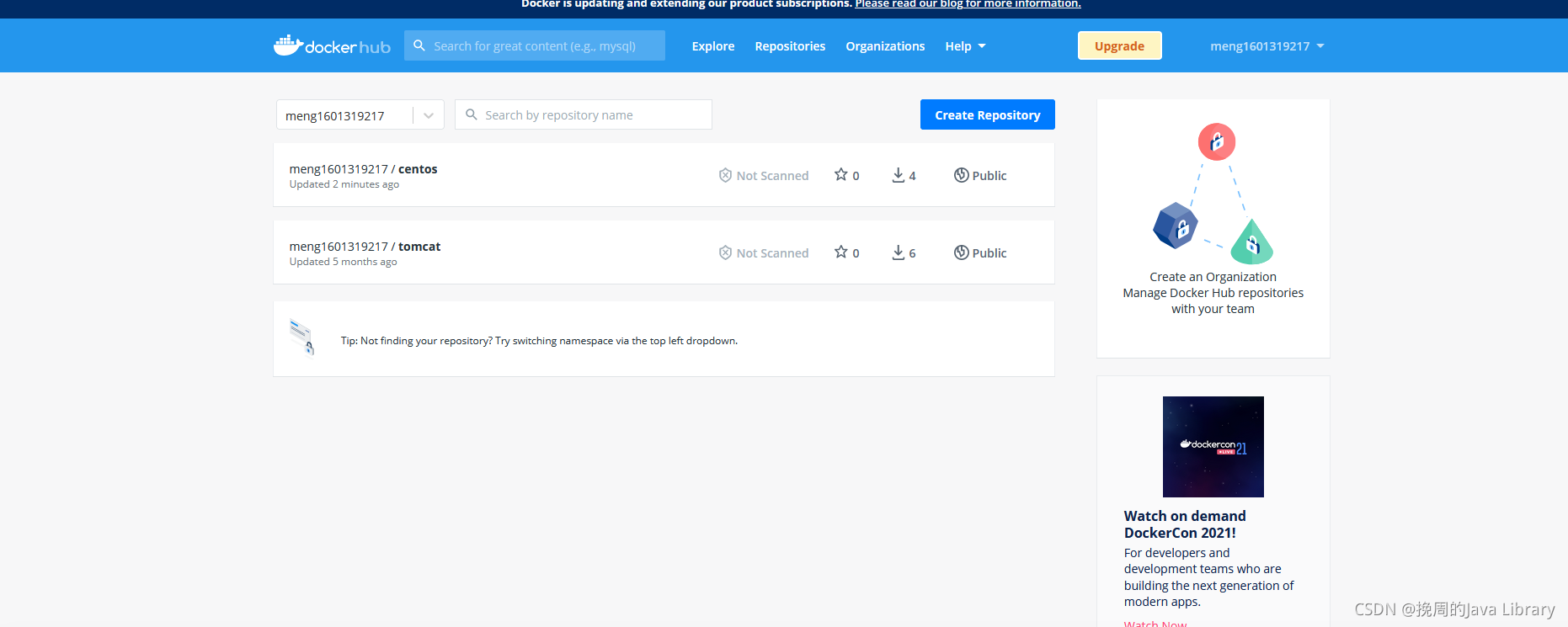Click Create an Organization text
This screenshot has height=627, width=1568.
(1213, 277)
